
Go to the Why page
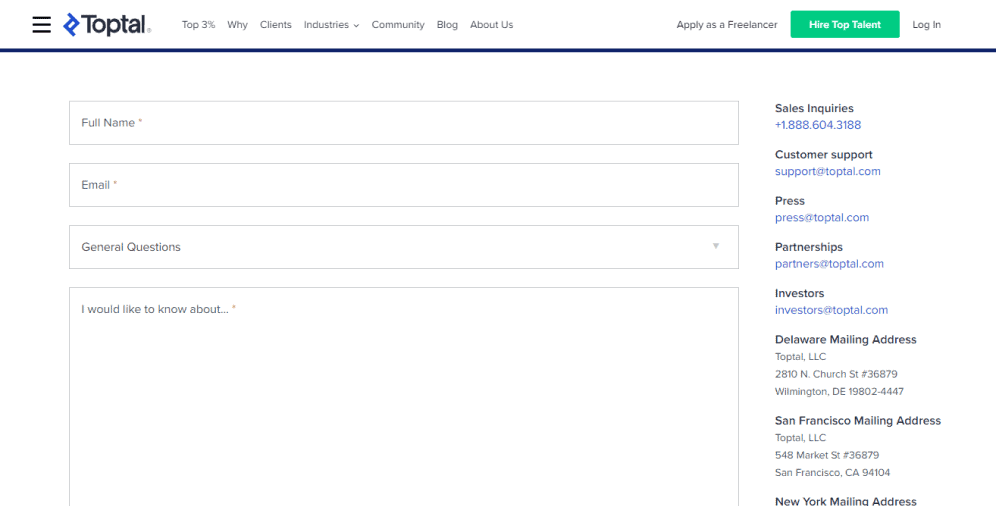pos(238,25)
